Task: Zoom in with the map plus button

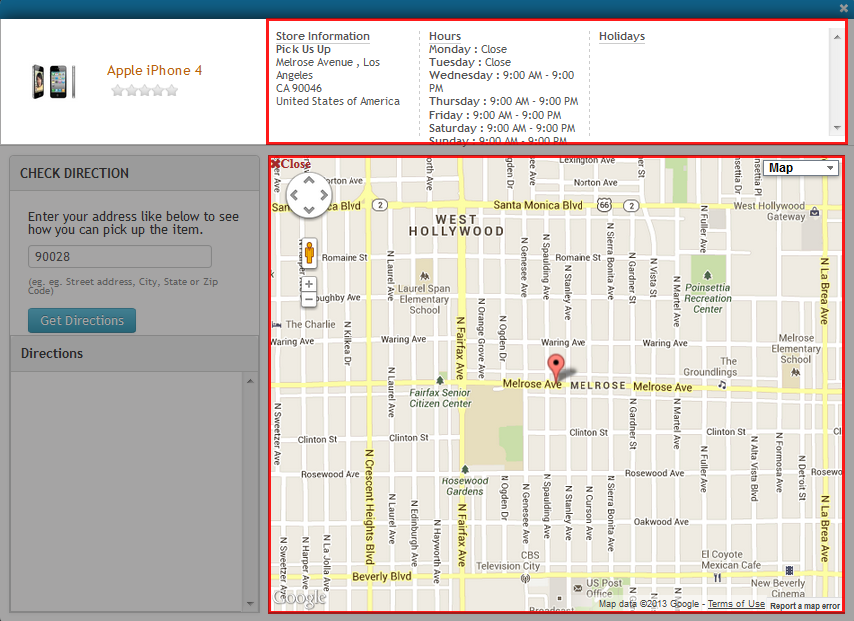Action: click(x=309, y=284)
